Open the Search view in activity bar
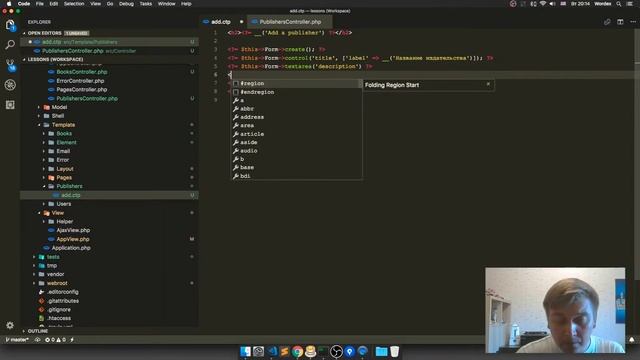 point(10,44)
